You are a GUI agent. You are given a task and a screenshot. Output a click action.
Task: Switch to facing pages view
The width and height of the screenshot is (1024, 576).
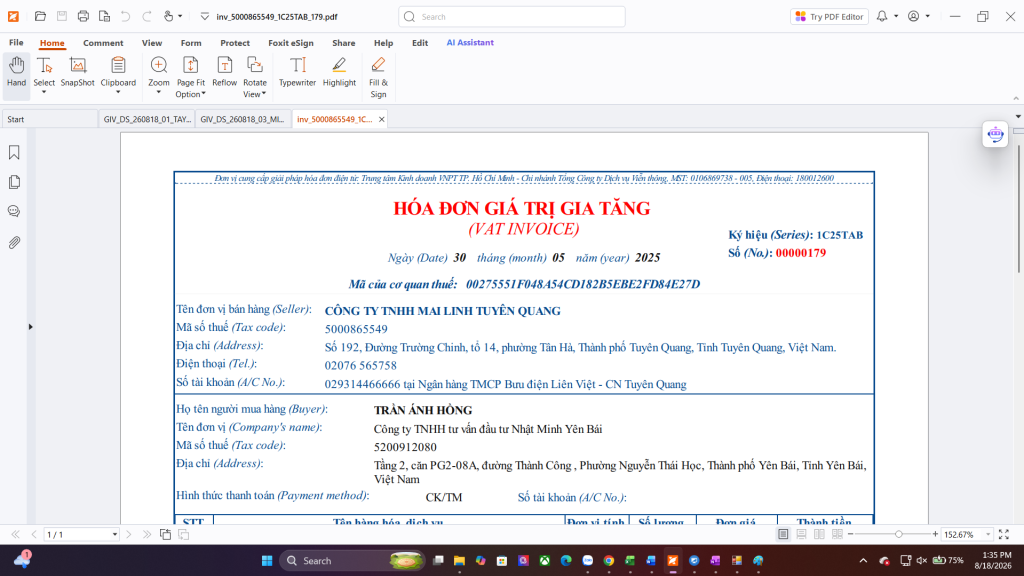[819, 534]
